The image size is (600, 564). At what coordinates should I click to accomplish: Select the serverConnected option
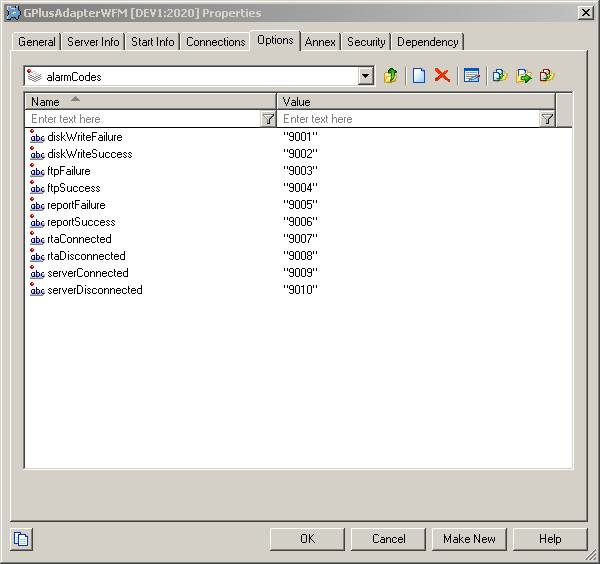coord(88,273)
